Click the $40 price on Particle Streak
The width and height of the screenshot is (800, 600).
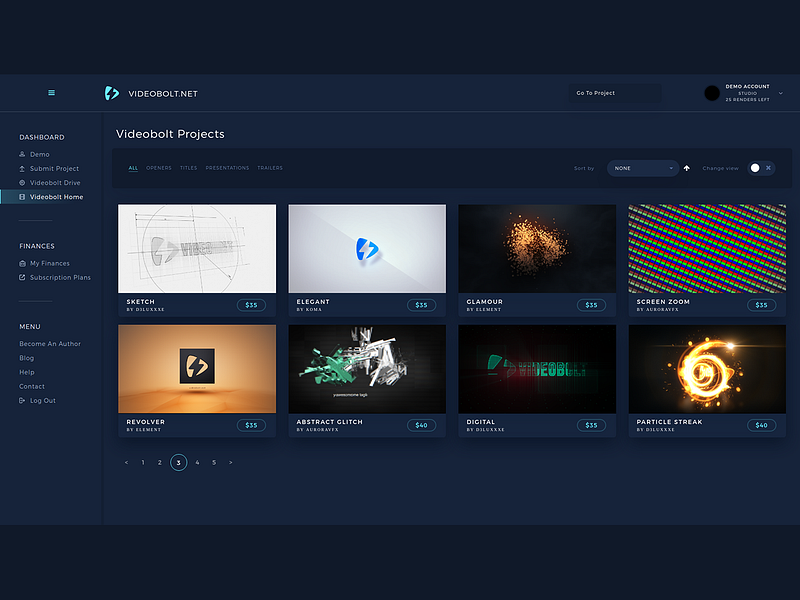click(x=761, y=425)
